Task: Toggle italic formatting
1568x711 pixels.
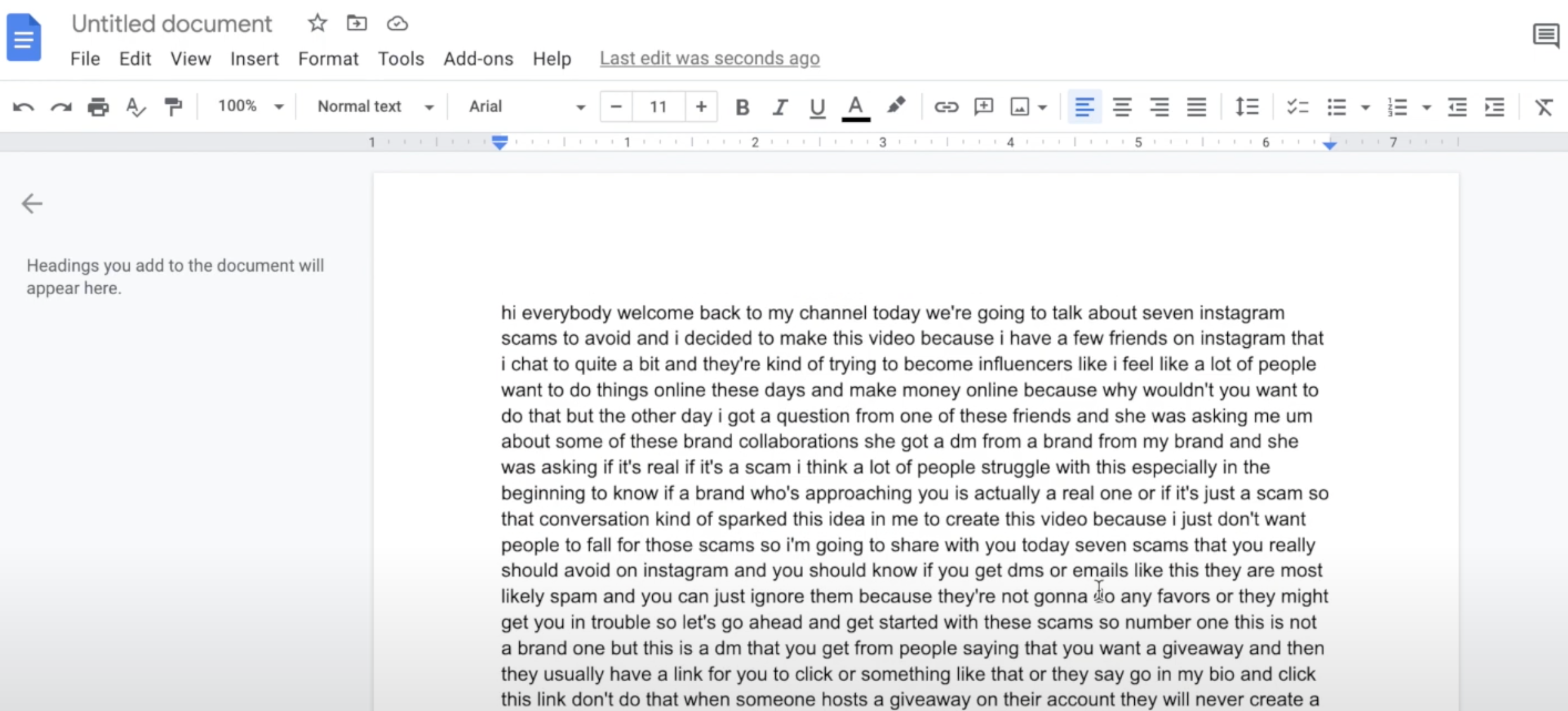Action: 780,107
